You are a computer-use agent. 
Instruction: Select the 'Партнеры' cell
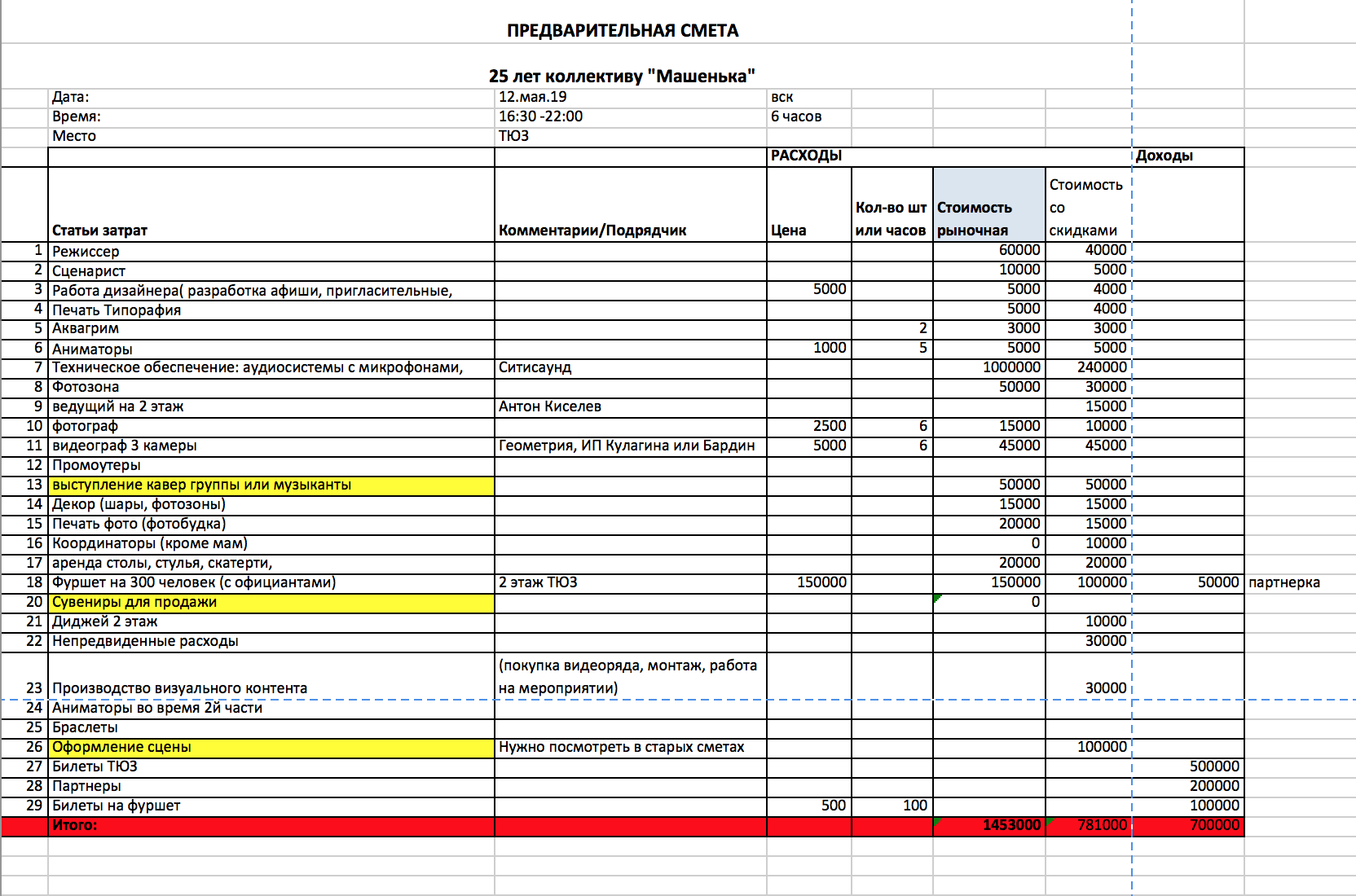(x=271, y=787)
